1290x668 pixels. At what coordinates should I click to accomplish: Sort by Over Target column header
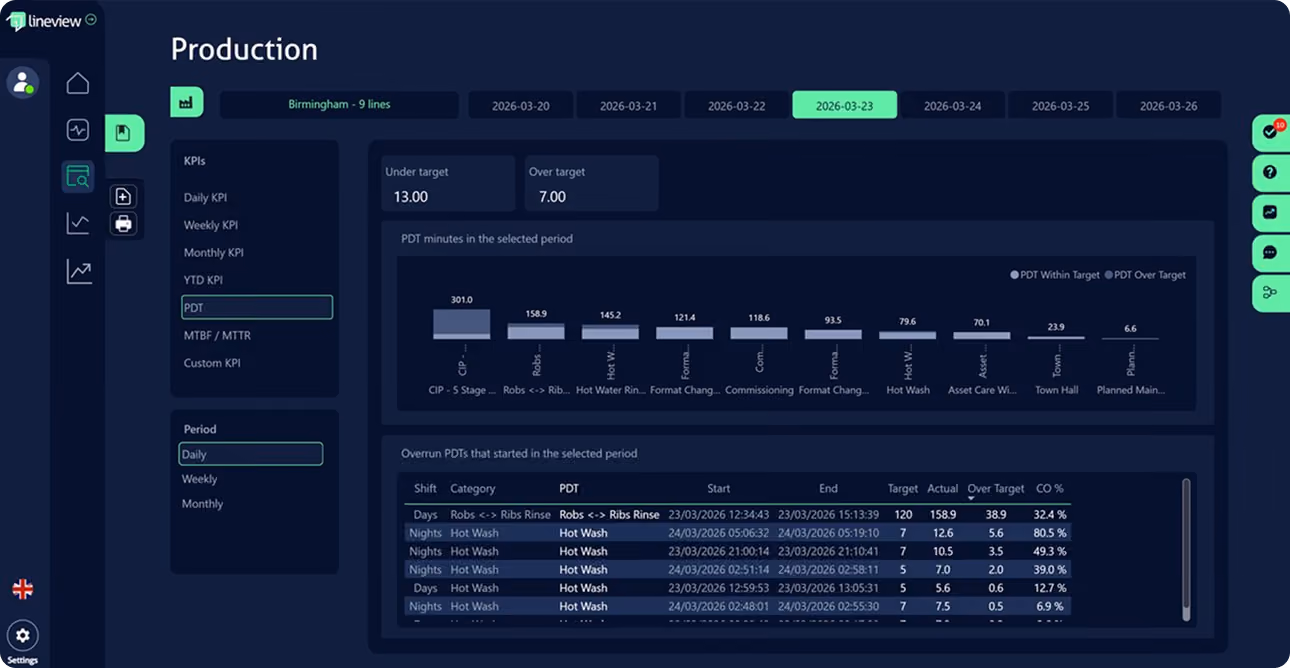tap(996, 489)
